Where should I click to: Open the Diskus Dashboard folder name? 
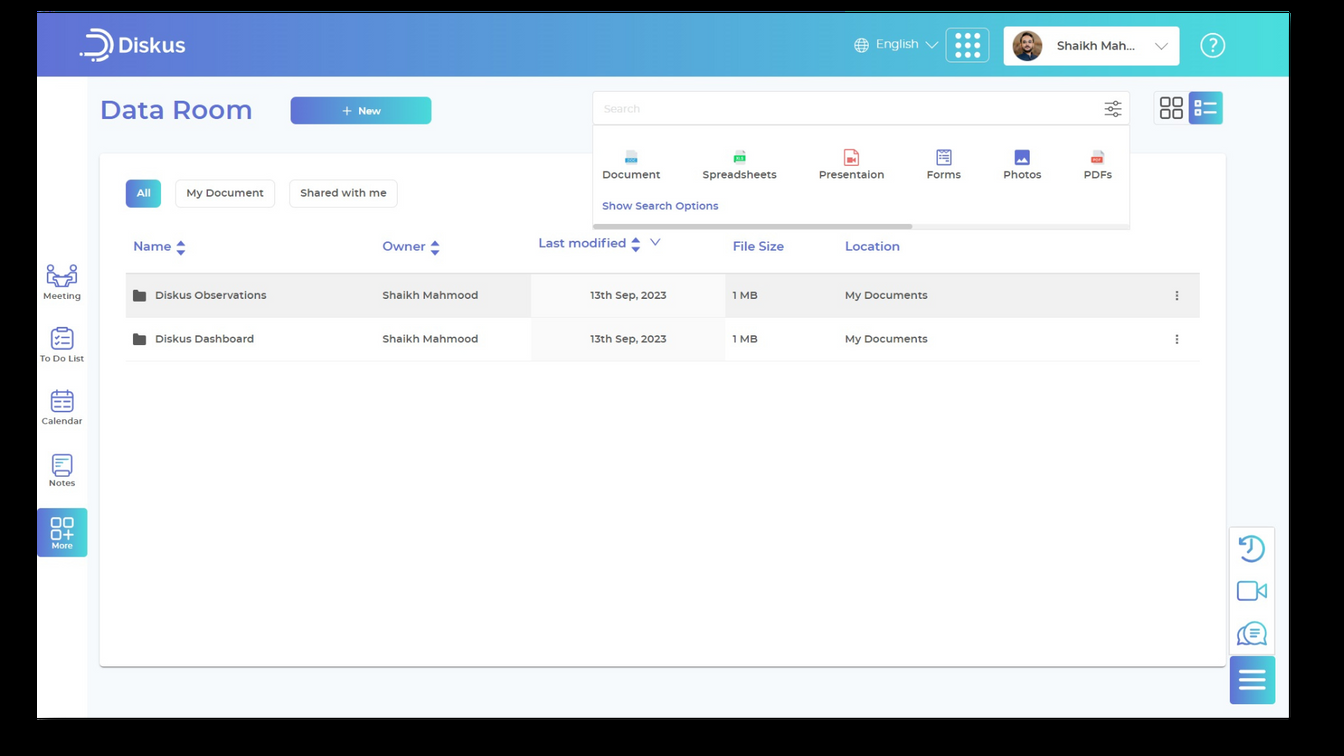tap(204, 339)
